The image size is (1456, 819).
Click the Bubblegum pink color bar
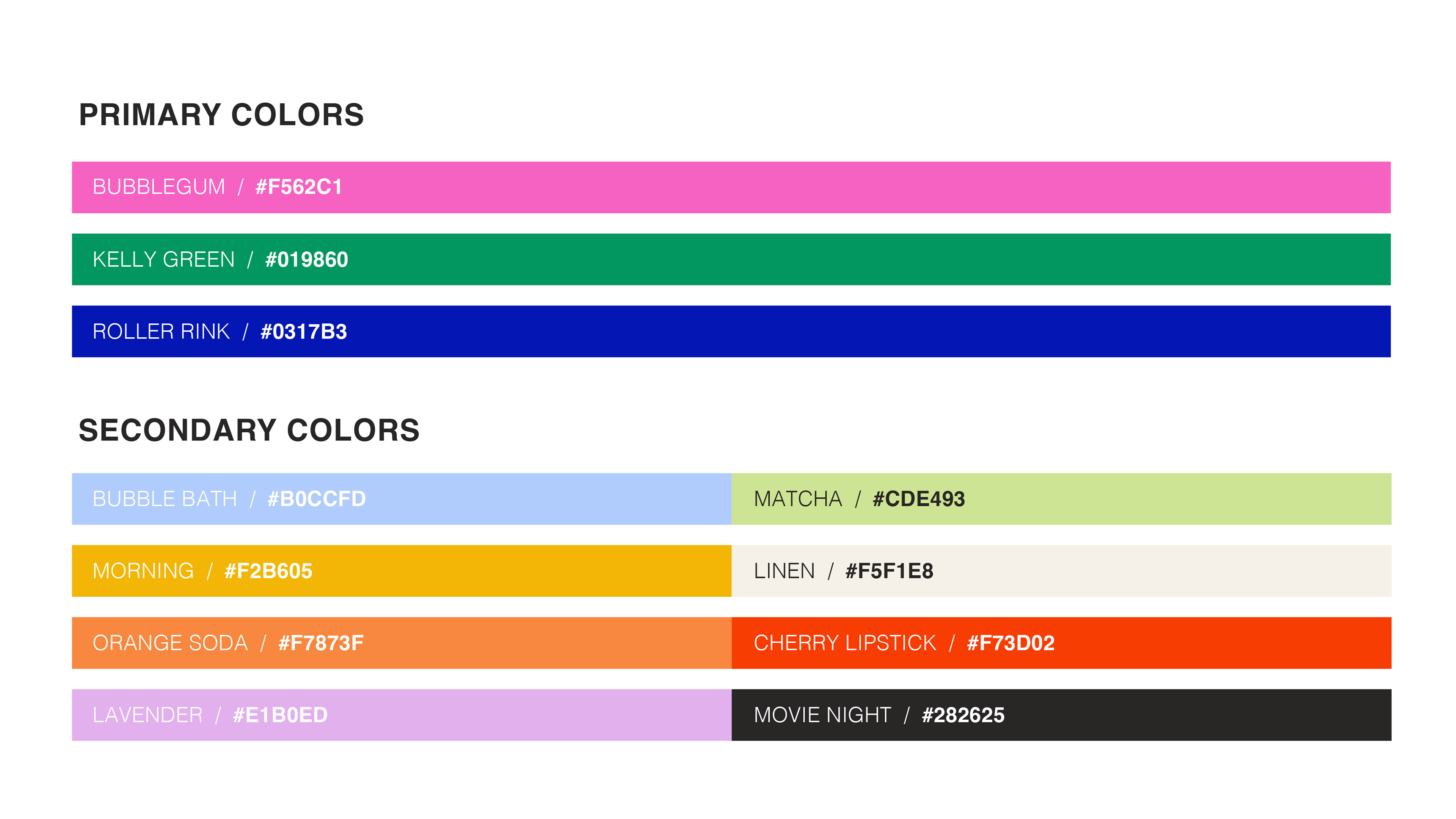[731, 187]
